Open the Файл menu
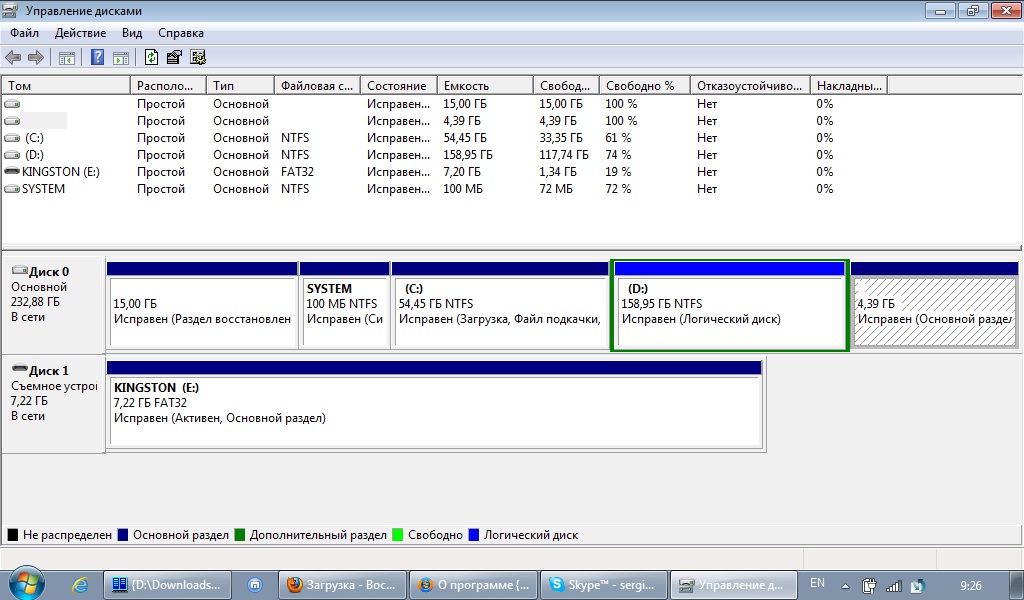Viewport: 1024px width, 600px height. pos(24,33)
